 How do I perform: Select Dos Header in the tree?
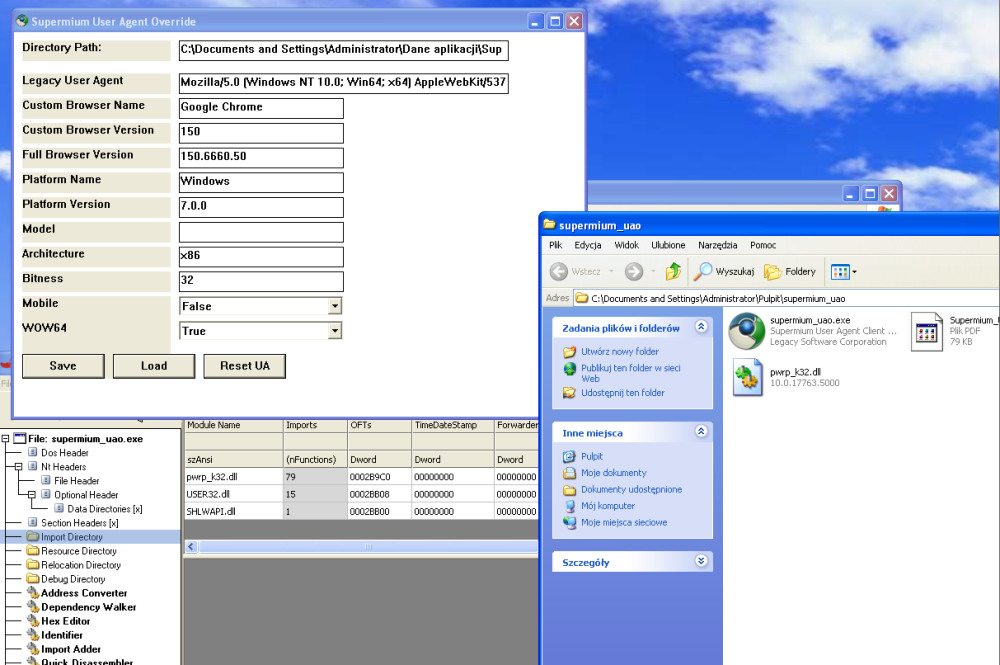click(64, 453)
